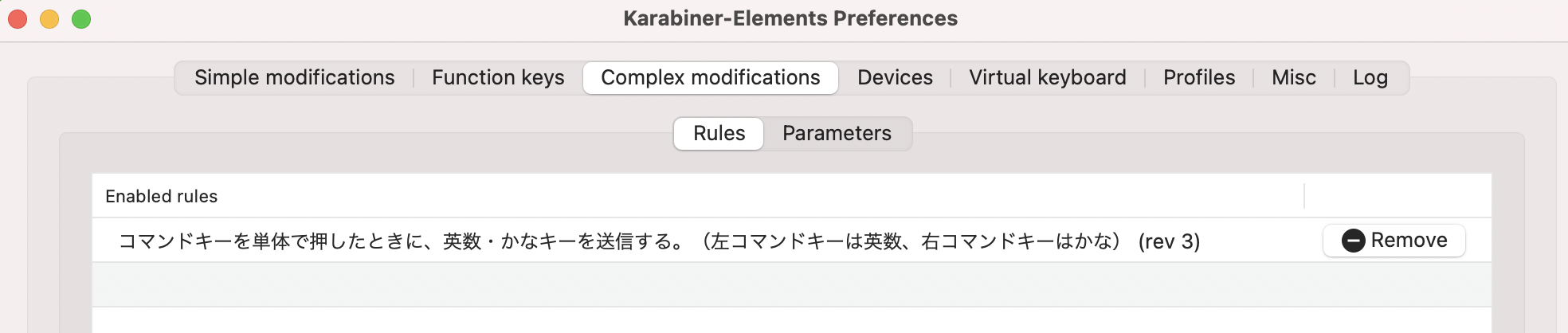The image size is (1568, 333).
Task: Maximize the window with the green button
Action: [81, 18]
